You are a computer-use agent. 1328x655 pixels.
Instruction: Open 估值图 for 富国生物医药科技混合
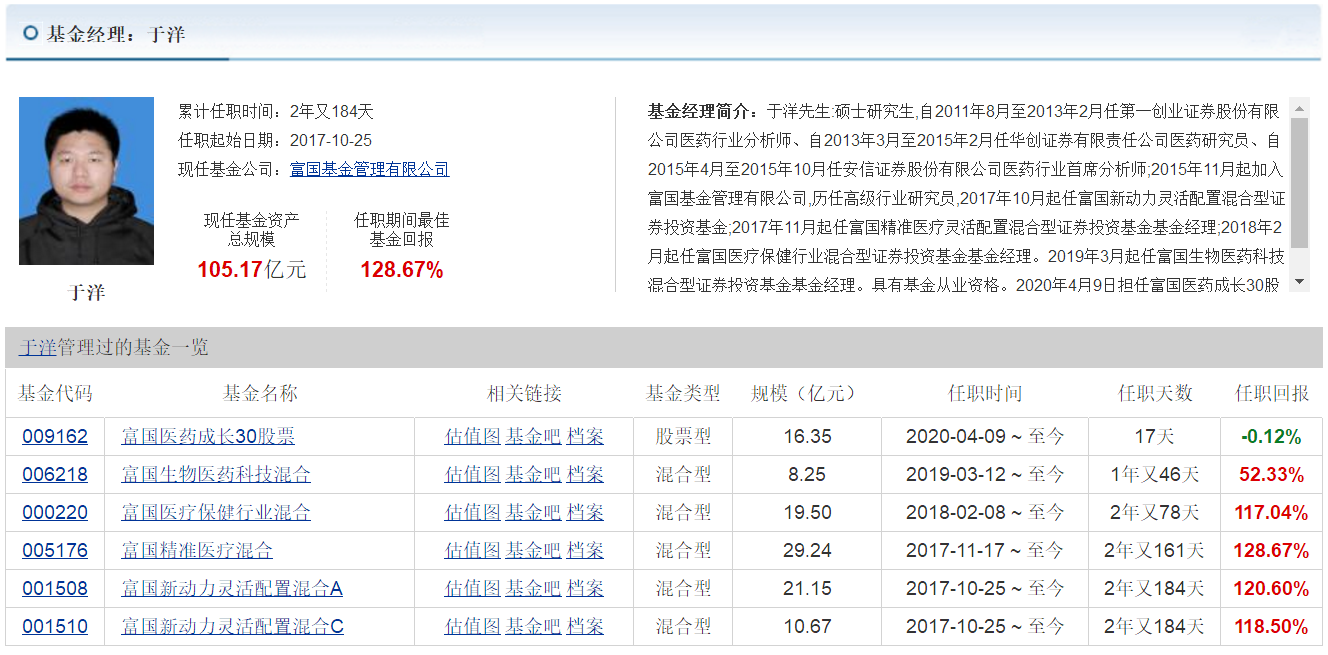472,475
